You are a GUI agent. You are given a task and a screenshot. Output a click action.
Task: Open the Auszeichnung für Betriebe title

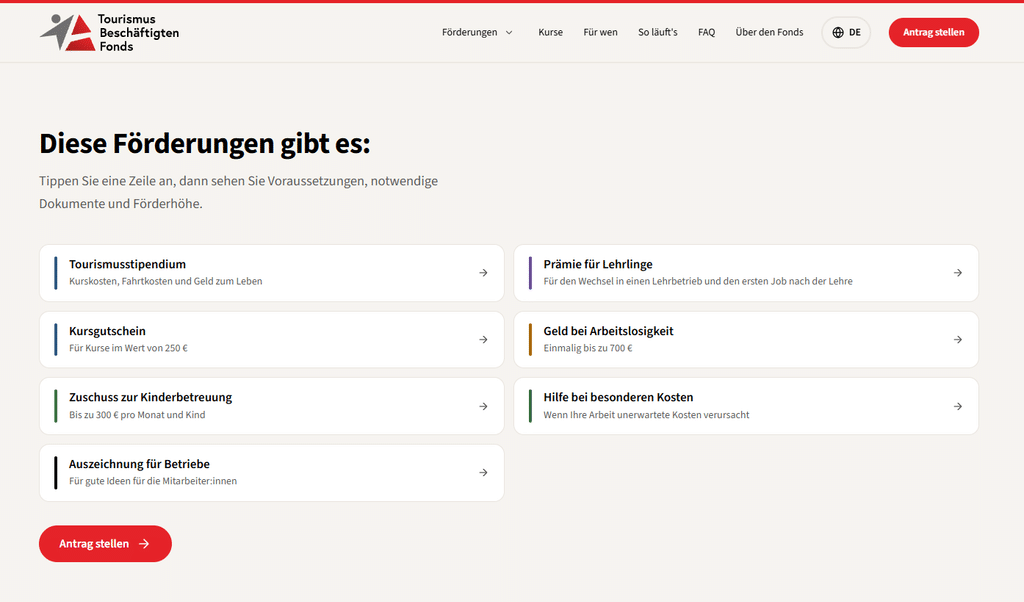click(x=140, y=464)
